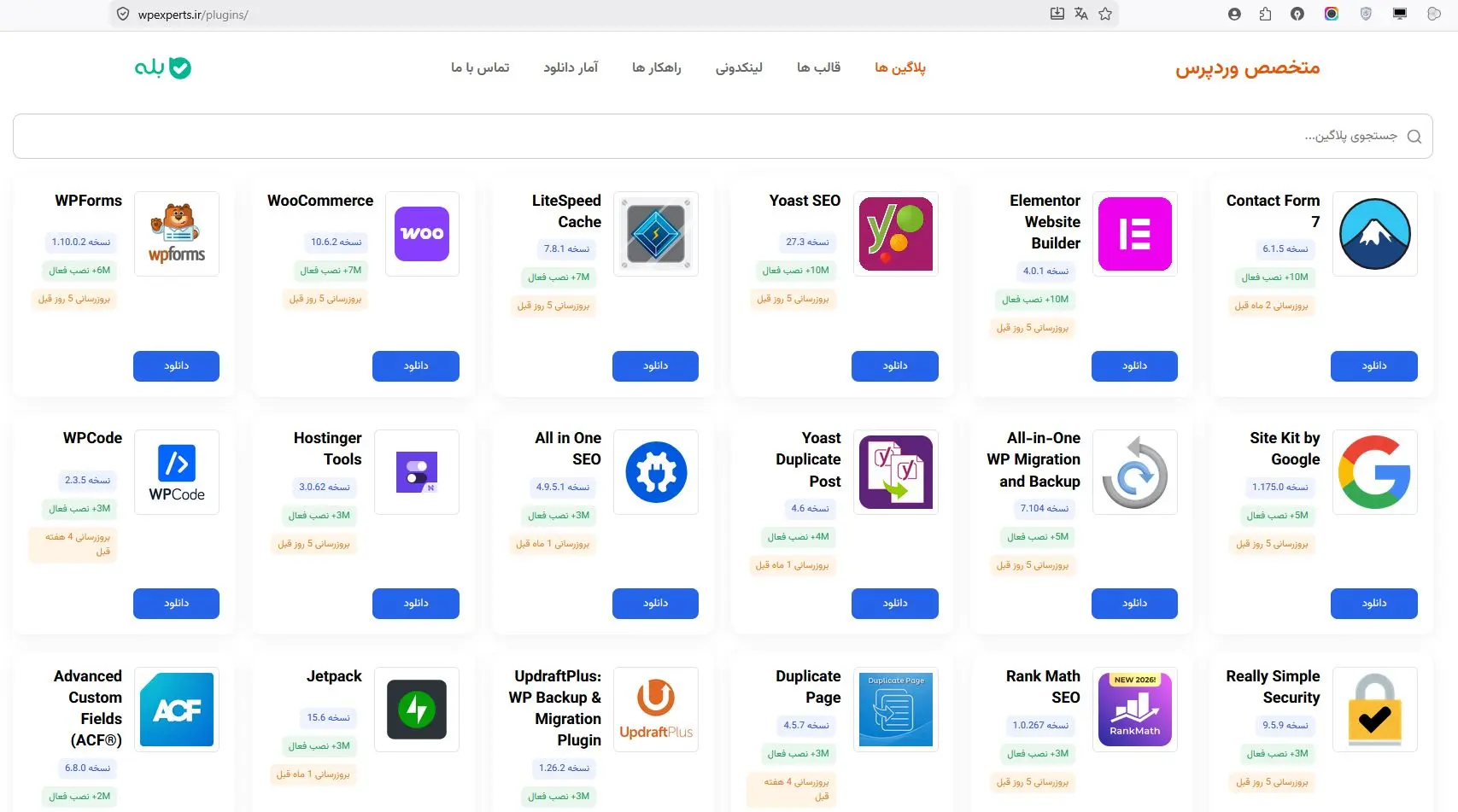Focus the plugin search field
This screenshot has width=1458, height=812.
point(723,137)
